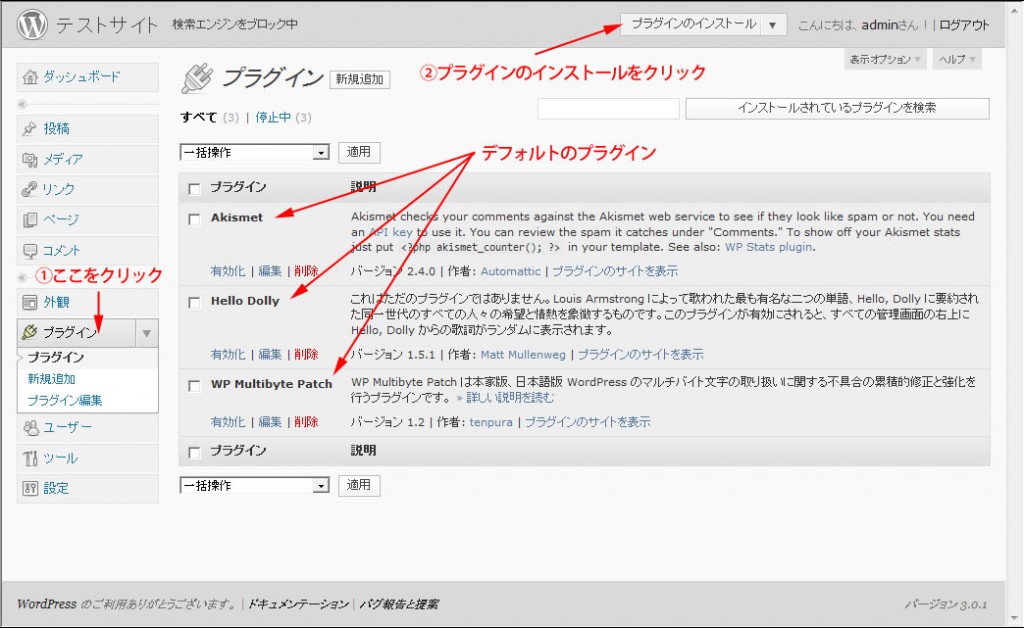
Task: Check the Hello Dolly plugin checkbox
Action: 194,302
